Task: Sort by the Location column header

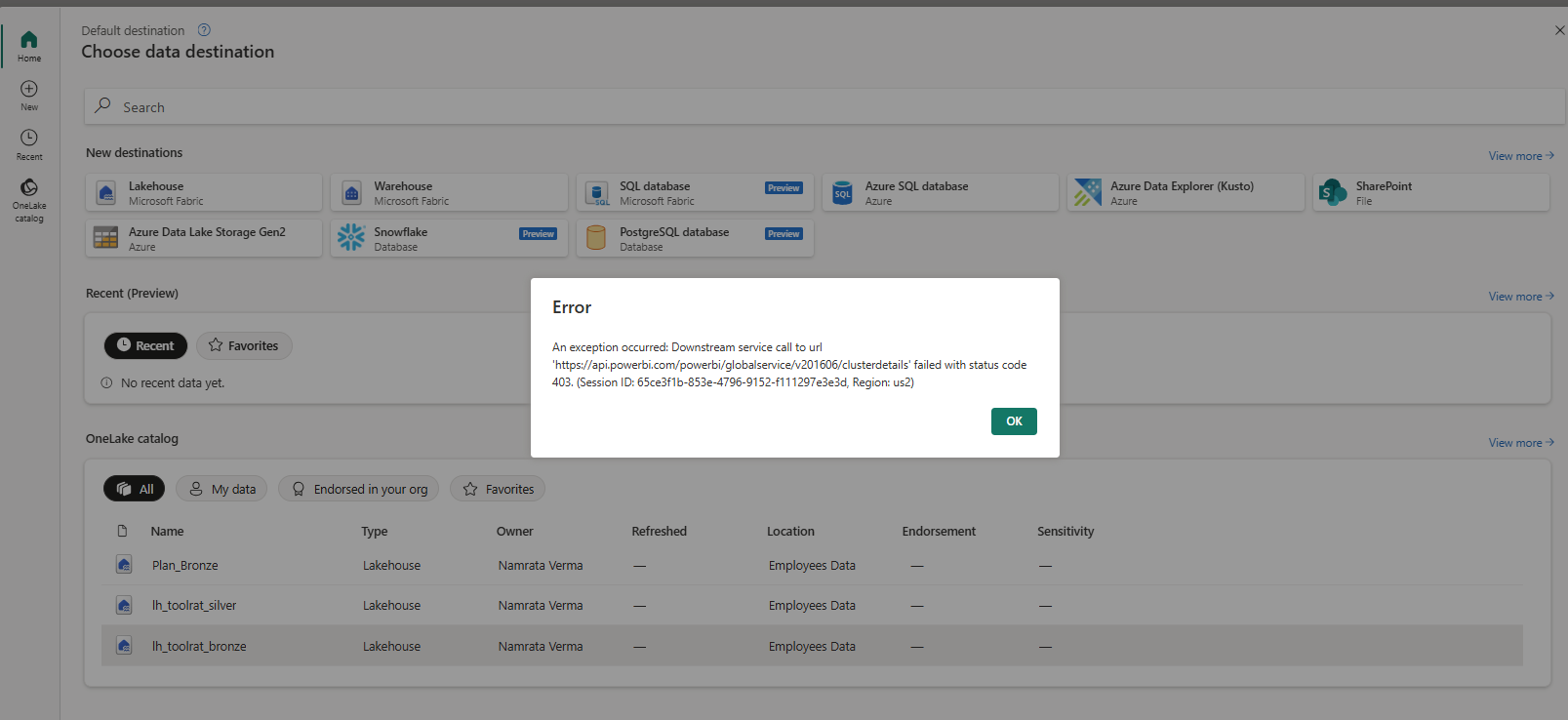Action: point(790,532)
